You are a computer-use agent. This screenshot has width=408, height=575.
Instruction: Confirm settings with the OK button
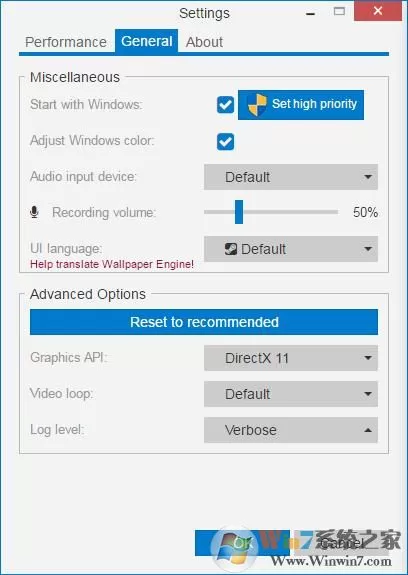coord(242,543)
